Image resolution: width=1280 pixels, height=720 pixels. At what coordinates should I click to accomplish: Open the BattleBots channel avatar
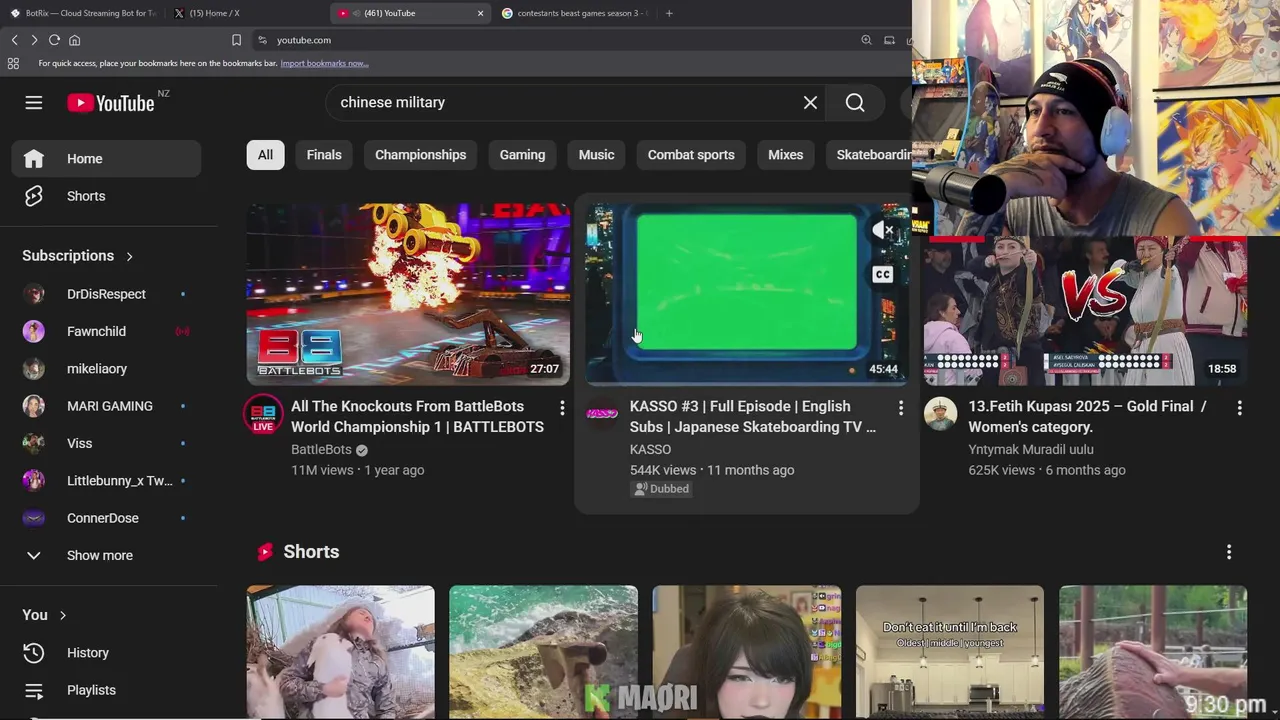[x=263, y=414]
